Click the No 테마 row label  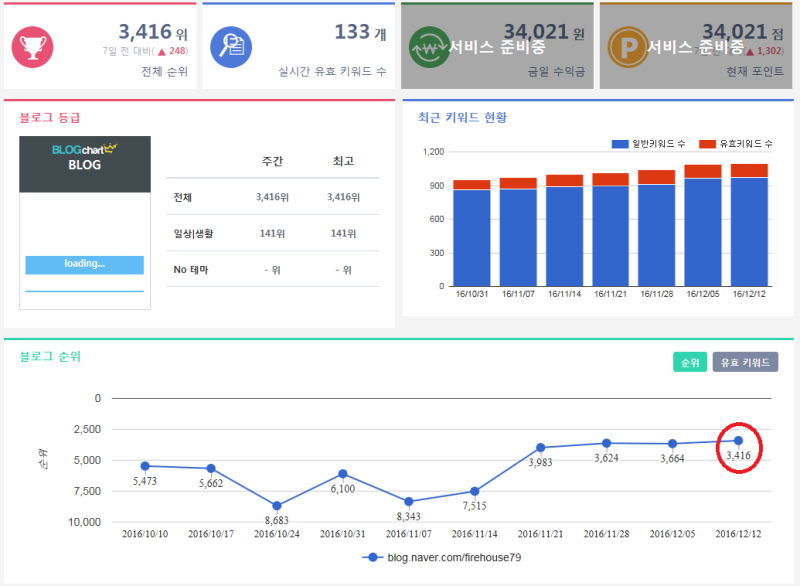(x=191, y=270)
